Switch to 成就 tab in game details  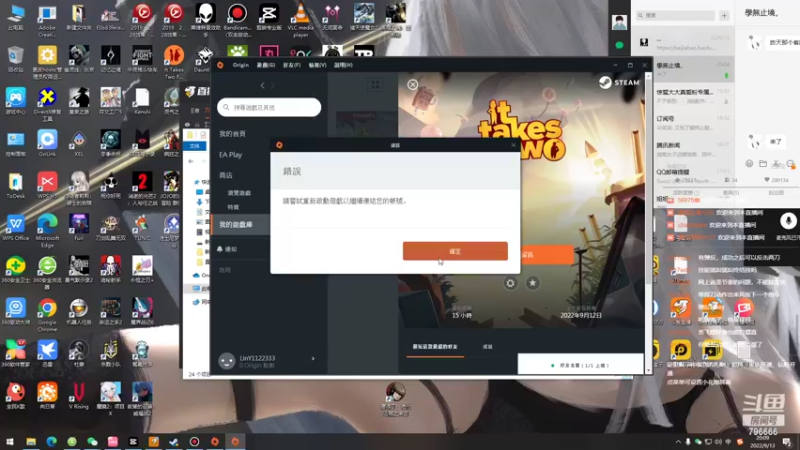click(x=488, y=347)
